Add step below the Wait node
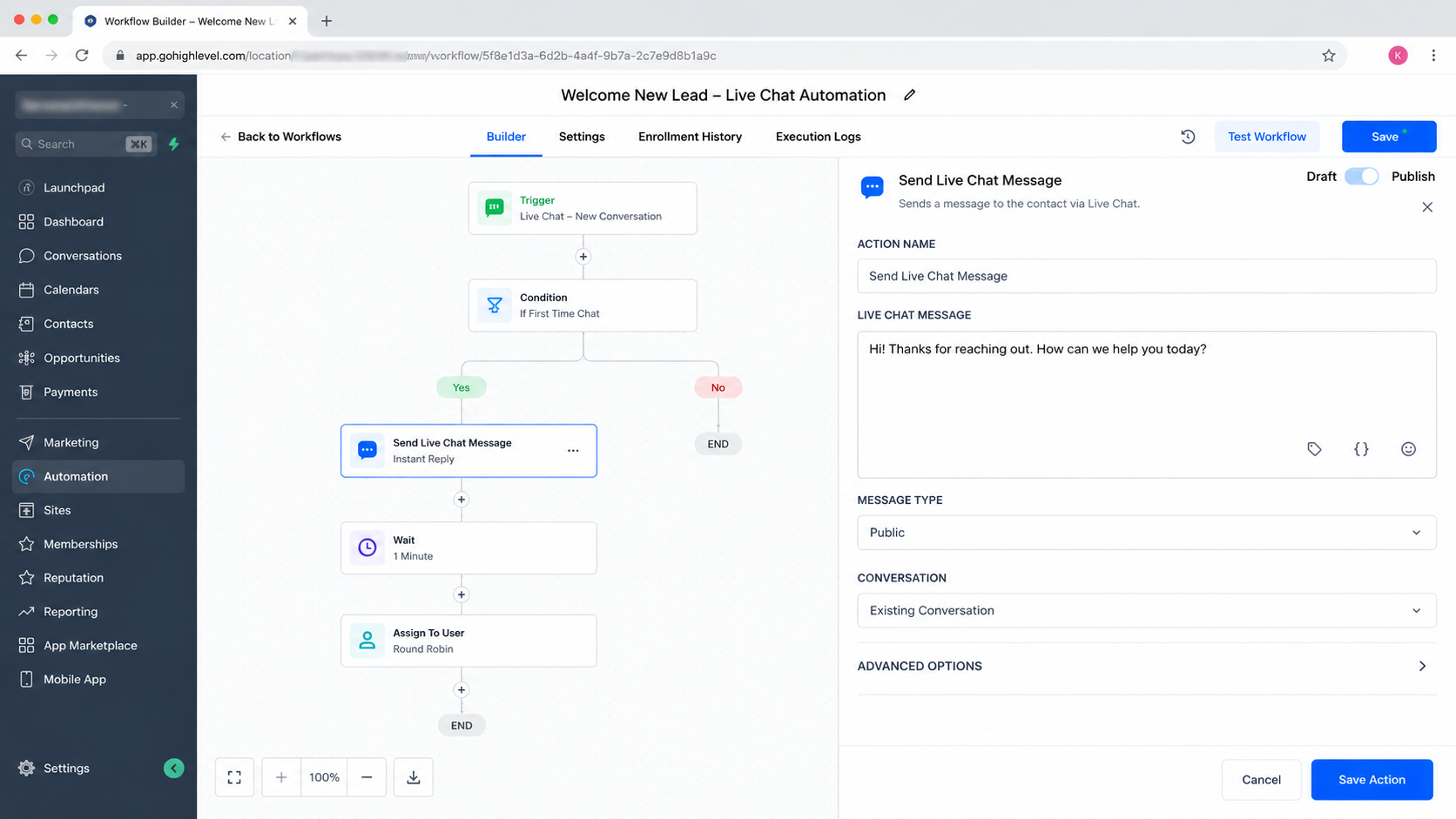The image size is (1456, 819). pyautogui.click(x=462, y=595)
